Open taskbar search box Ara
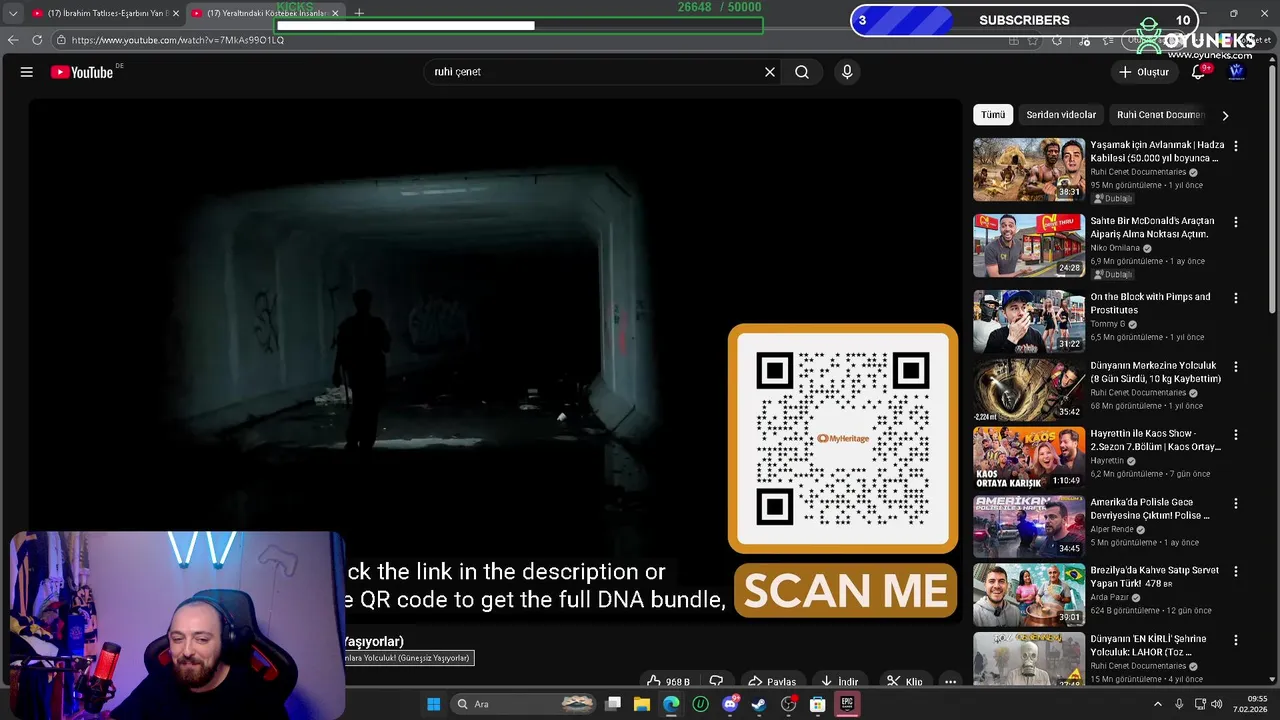Viewport: 1280px width, 720px height. click(522, 704)
